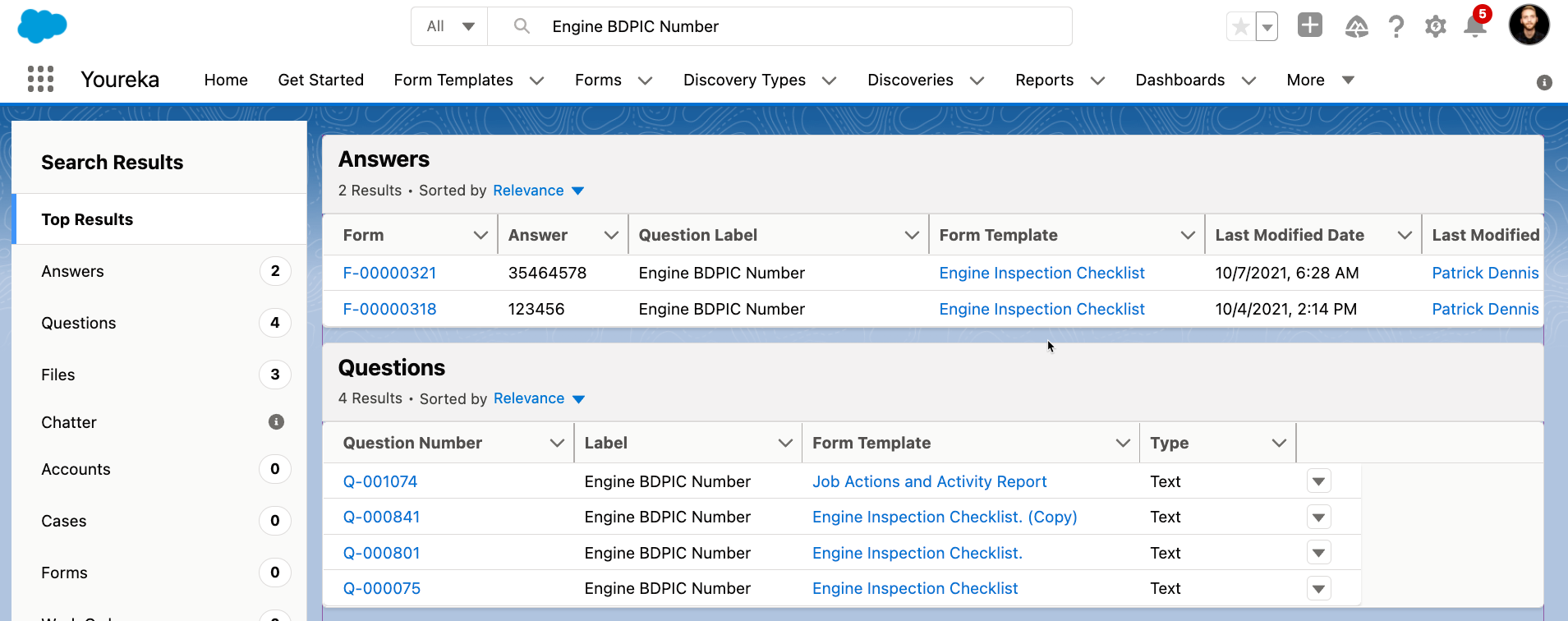
Task: Filter results by Chatter in sidebar
Action: [x=160, y=422]
